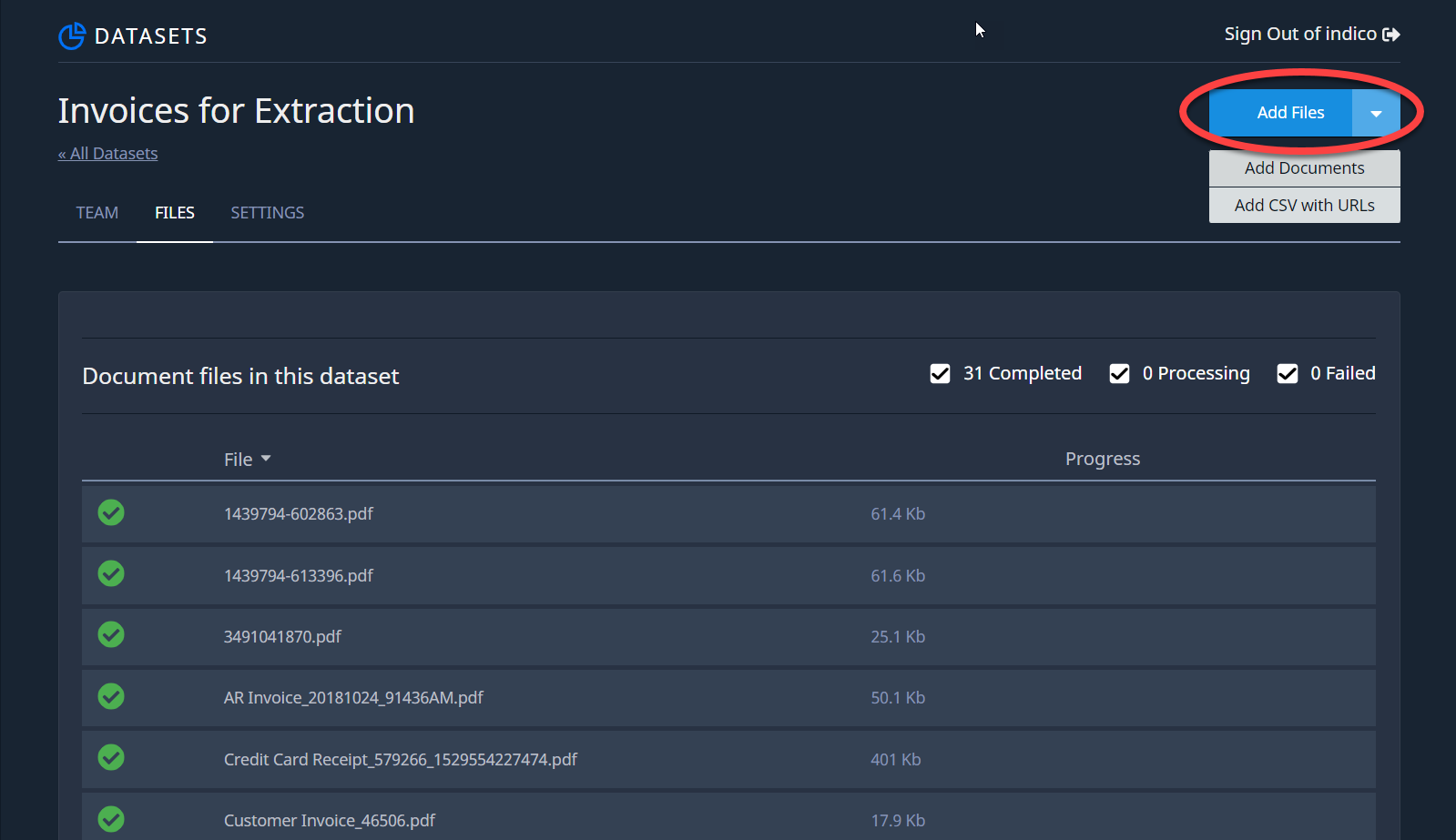Switch to the TEAM tab
The image size is (1456, 840).
(97, 213)
